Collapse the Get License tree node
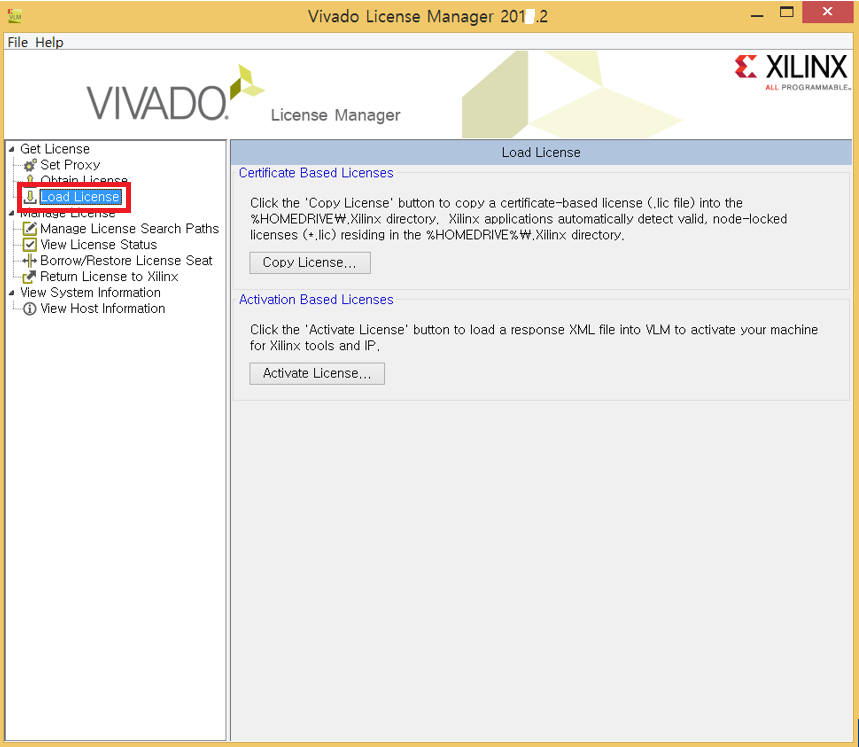The image size is (859, 747). [12, 149]
